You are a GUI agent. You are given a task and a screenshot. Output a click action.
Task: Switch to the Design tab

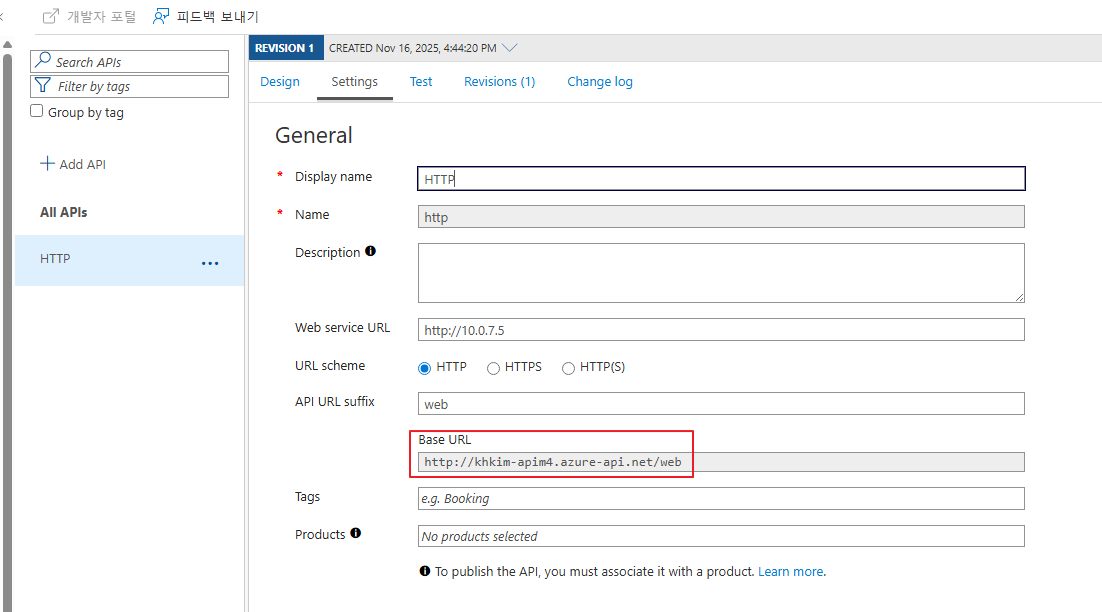[280, 82]
